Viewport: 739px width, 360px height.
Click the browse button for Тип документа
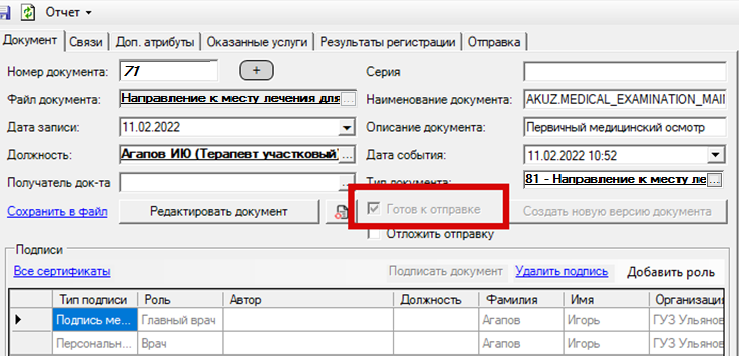(x=715, y=180)
